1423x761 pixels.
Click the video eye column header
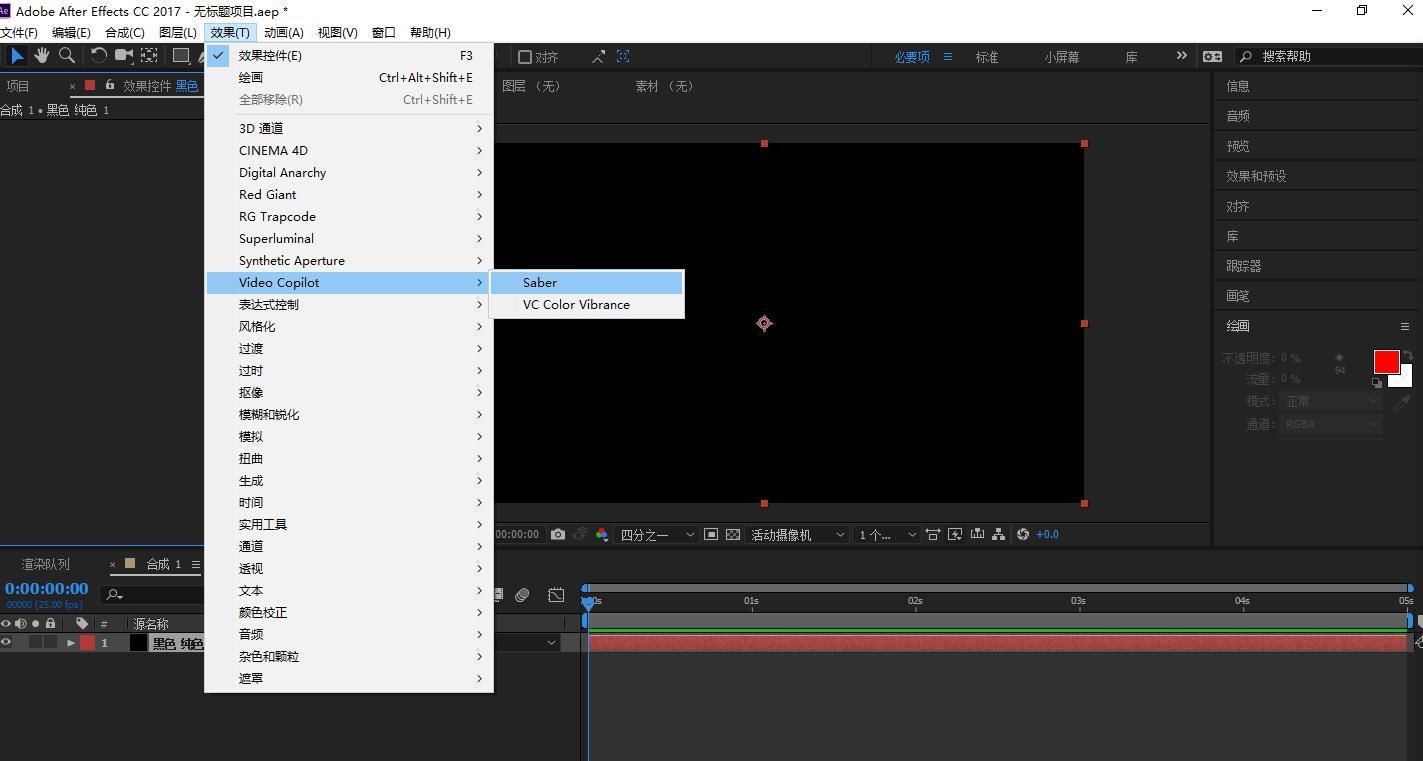coord(6,624)
